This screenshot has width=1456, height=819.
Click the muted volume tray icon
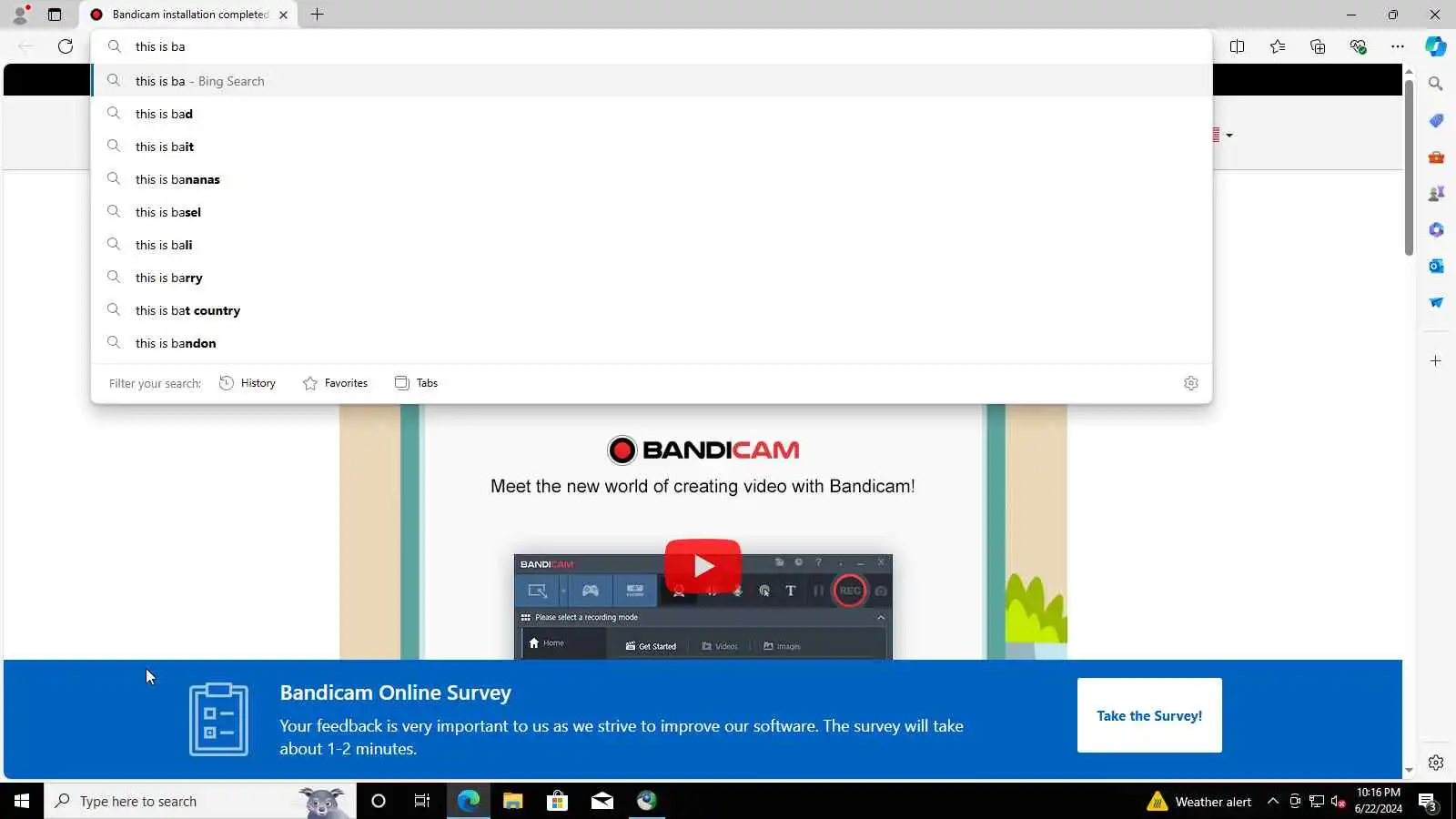click(1338, 802)
